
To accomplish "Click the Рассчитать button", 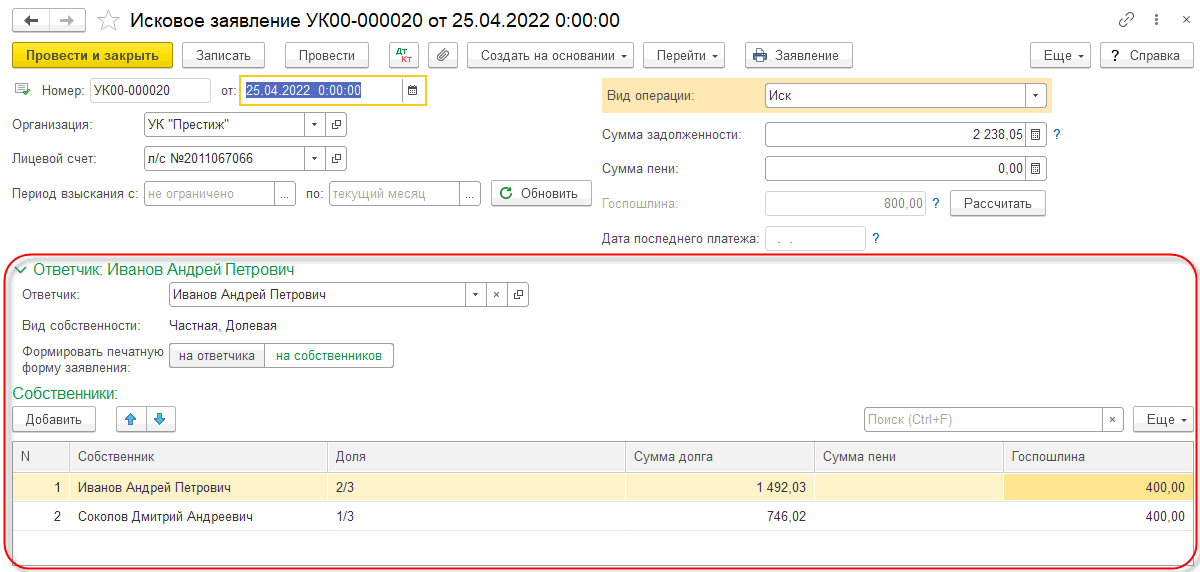I will [997, 203].
